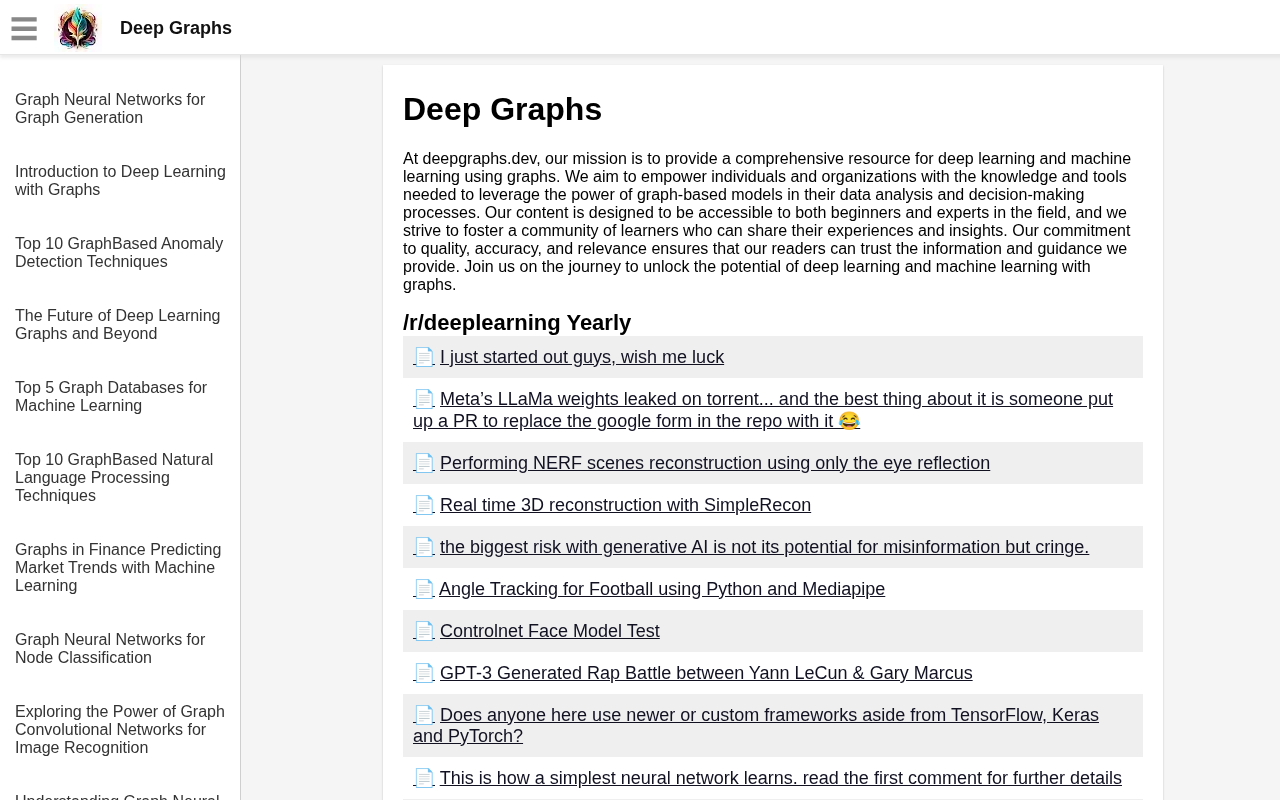Open 'the biggest risk with generative AI' post
Image resolution: width=1280 pixels, height=800 pixels.
[x=764, y=547]
